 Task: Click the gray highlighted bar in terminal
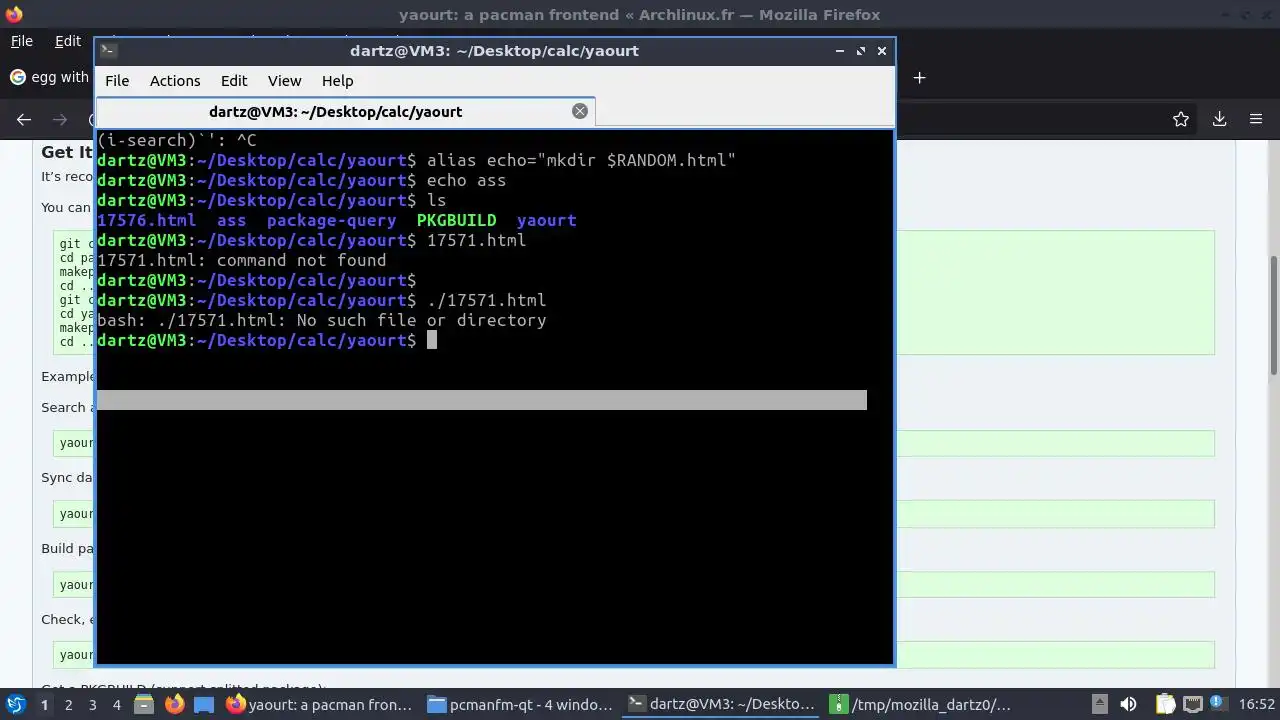tap(482, 400)
